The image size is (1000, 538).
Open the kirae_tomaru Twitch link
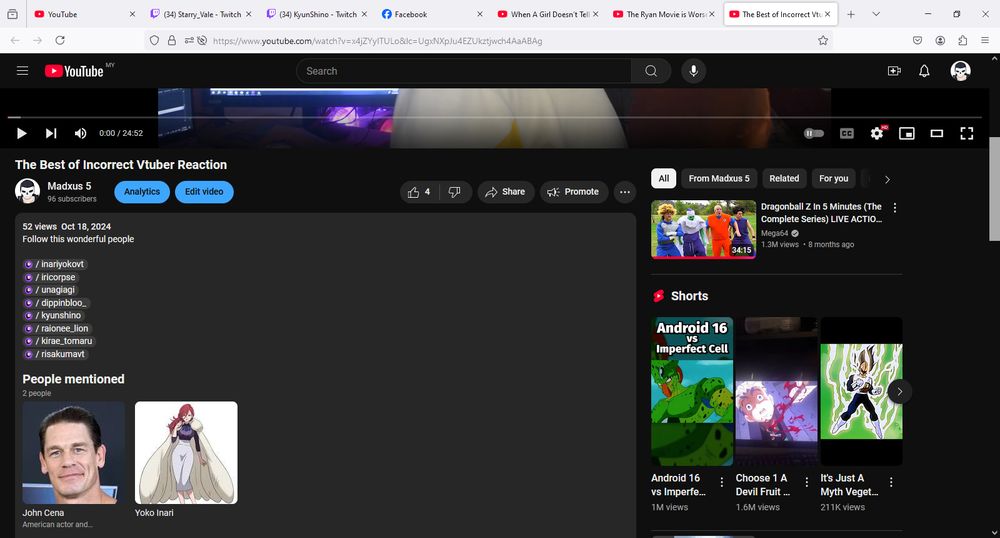coord(59,341)
